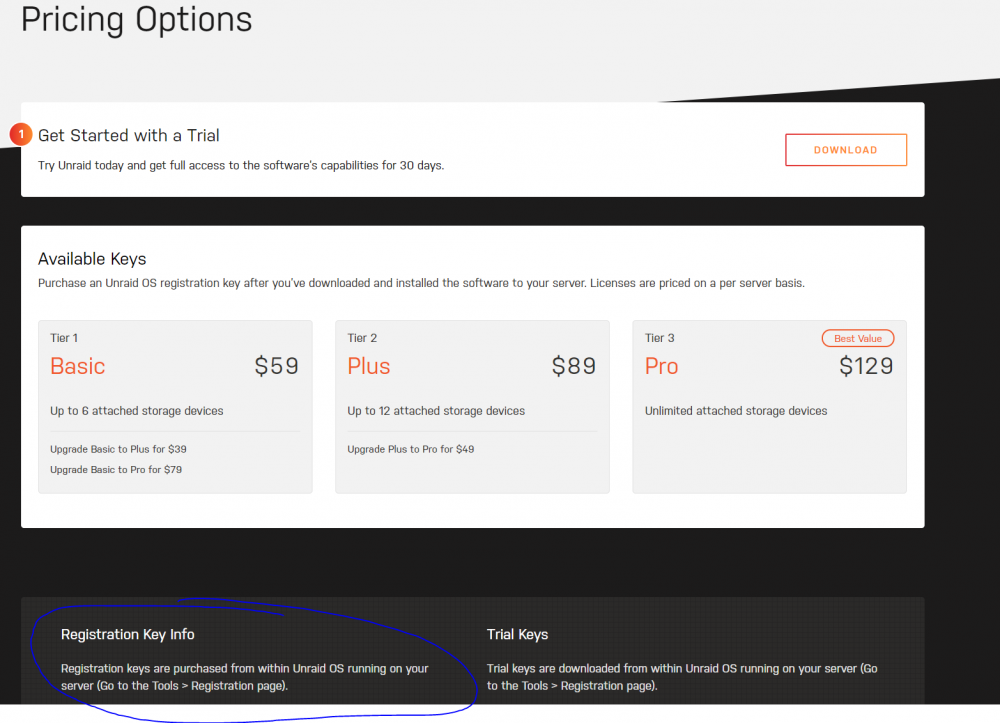Select the Best Value badge on Pro

(858, 339)
